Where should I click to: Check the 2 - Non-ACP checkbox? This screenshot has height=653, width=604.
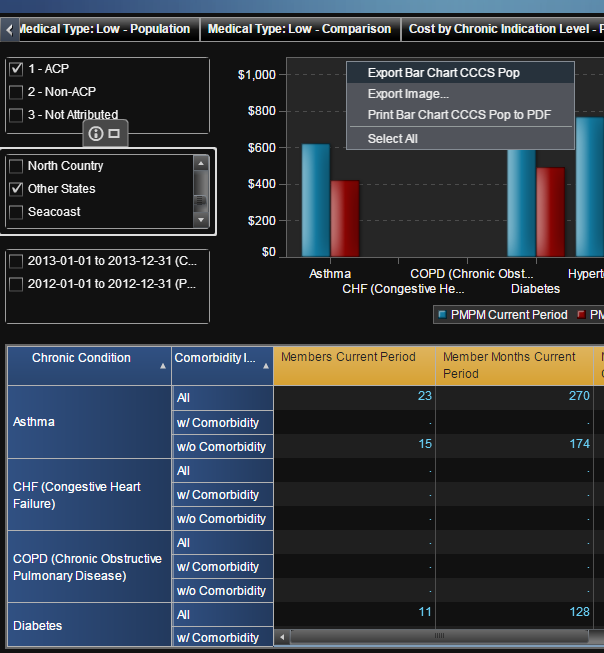[16, 92]
